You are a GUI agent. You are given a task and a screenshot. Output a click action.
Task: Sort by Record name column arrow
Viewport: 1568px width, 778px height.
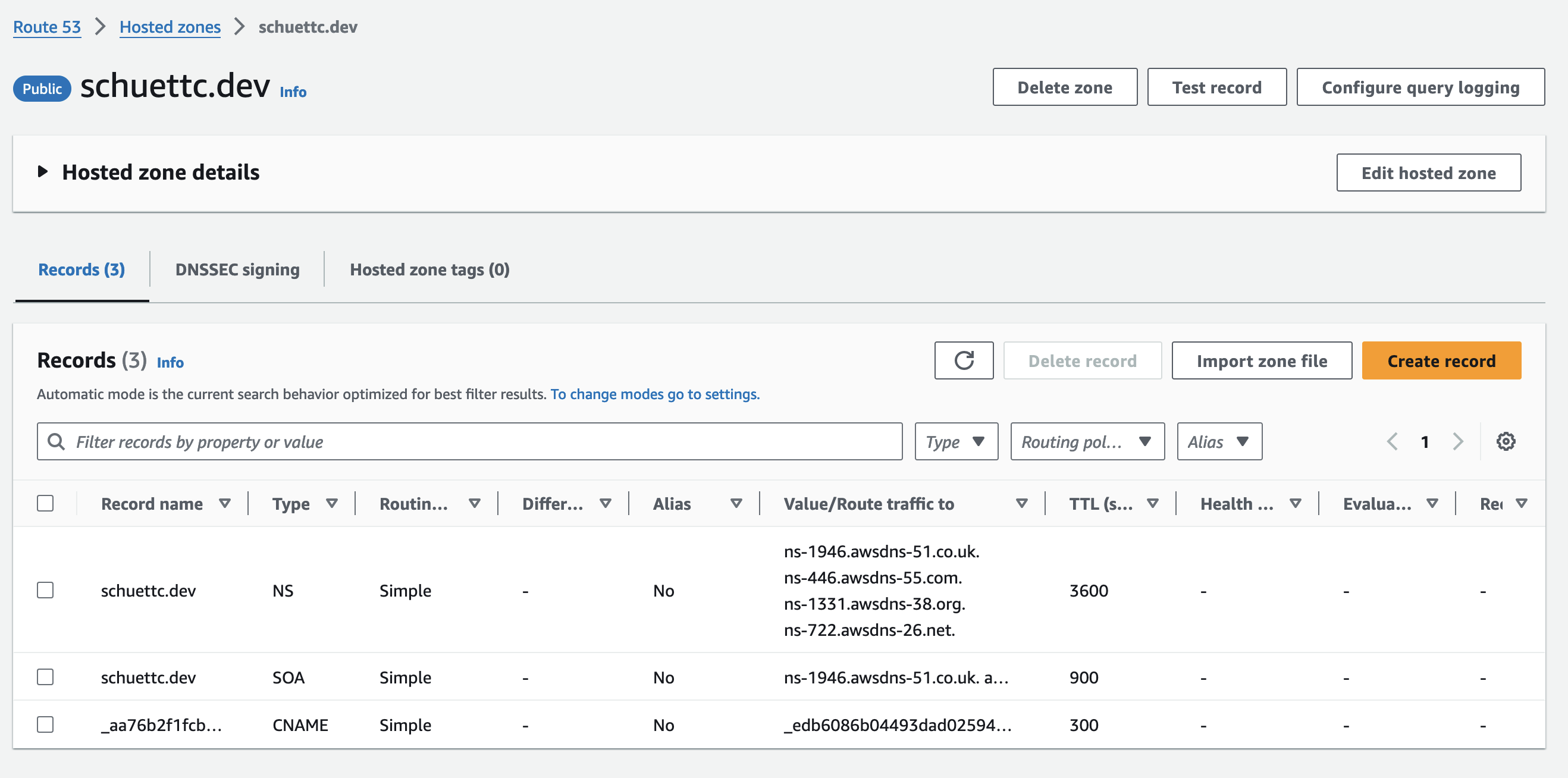pyautogui.click(x=225, y=503)
